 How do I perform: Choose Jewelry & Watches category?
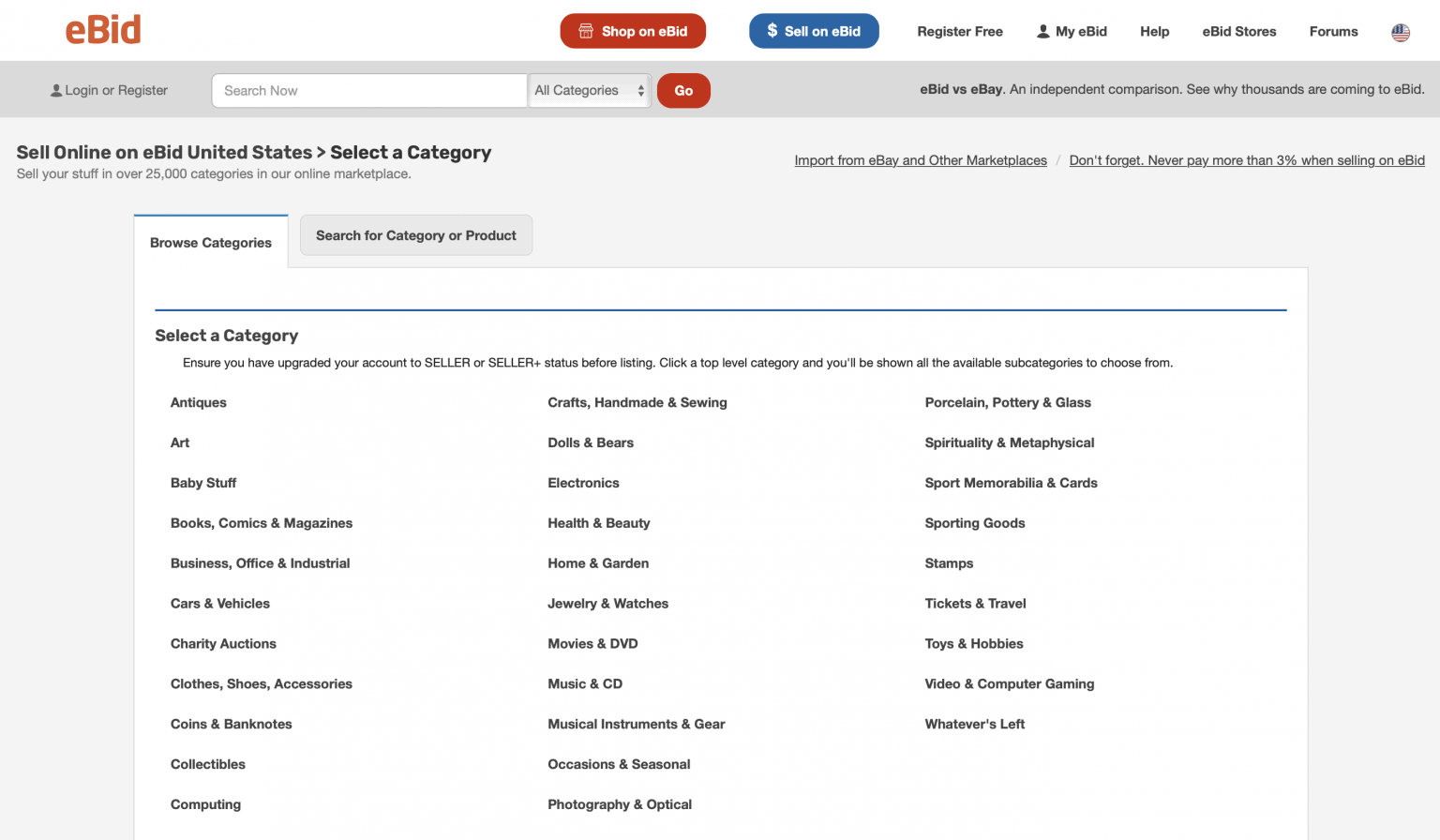pyautogui.click(x=608, y=605)
